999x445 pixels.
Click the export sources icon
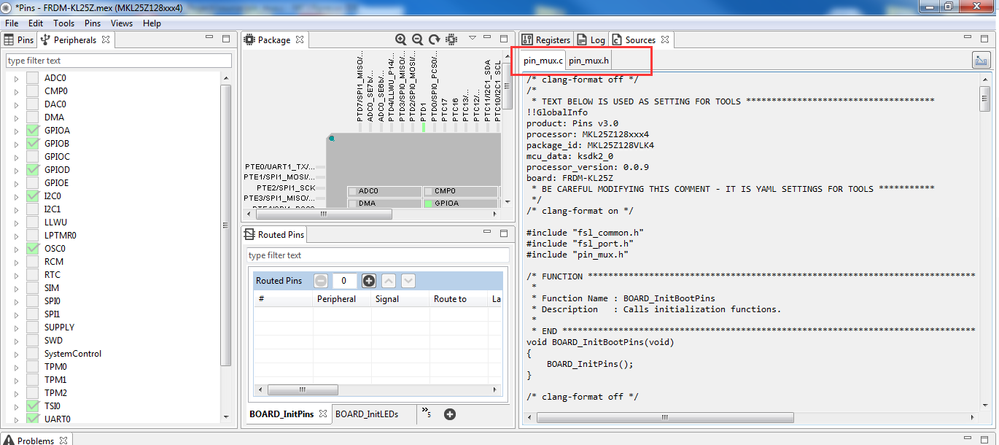(981, 61)
